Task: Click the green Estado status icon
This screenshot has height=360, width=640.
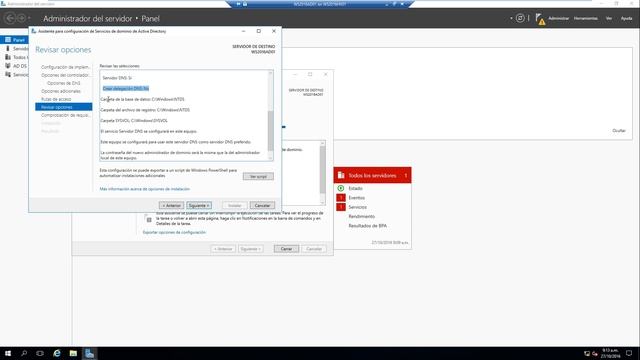Action: coord(340,188)
